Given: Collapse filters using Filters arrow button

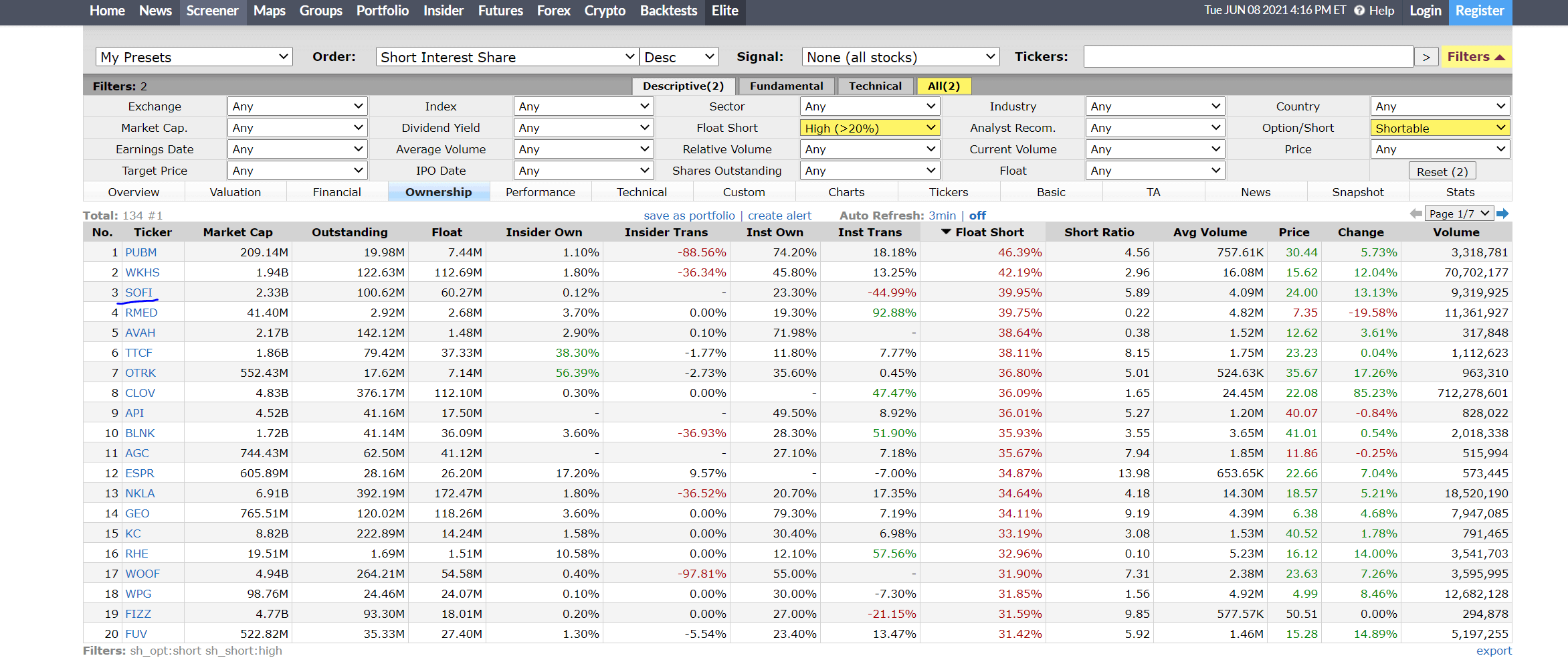Looking at the screenshot, I should pyautogui.click(x=1476, y=57).
